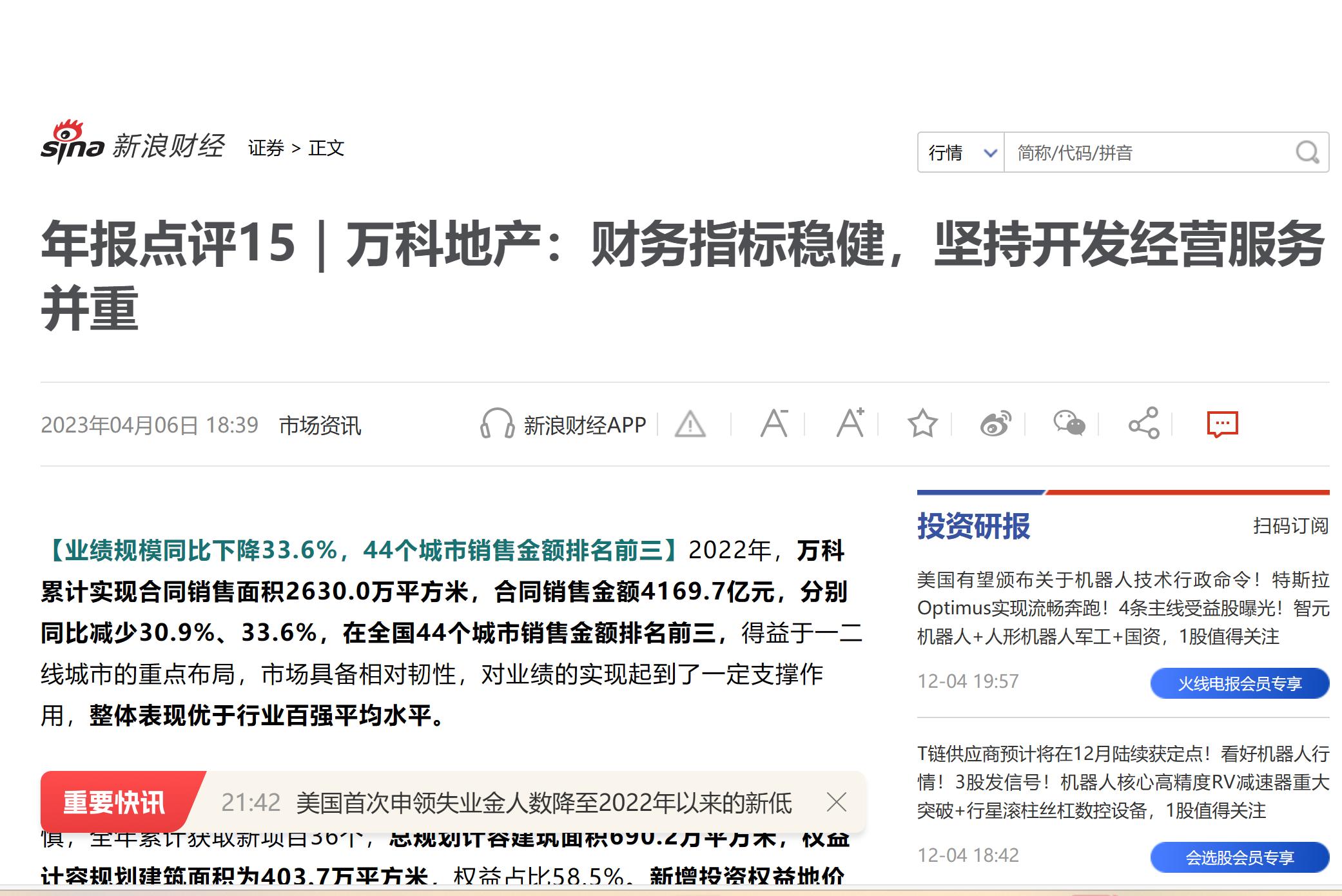Click the warning triangle report icon

click(690, 425)
